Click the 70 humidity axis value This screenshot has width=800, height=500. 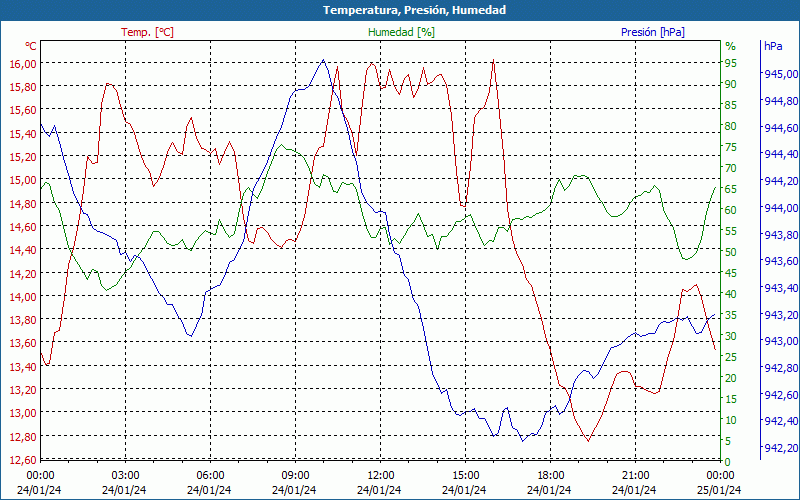tap(731, 168)
